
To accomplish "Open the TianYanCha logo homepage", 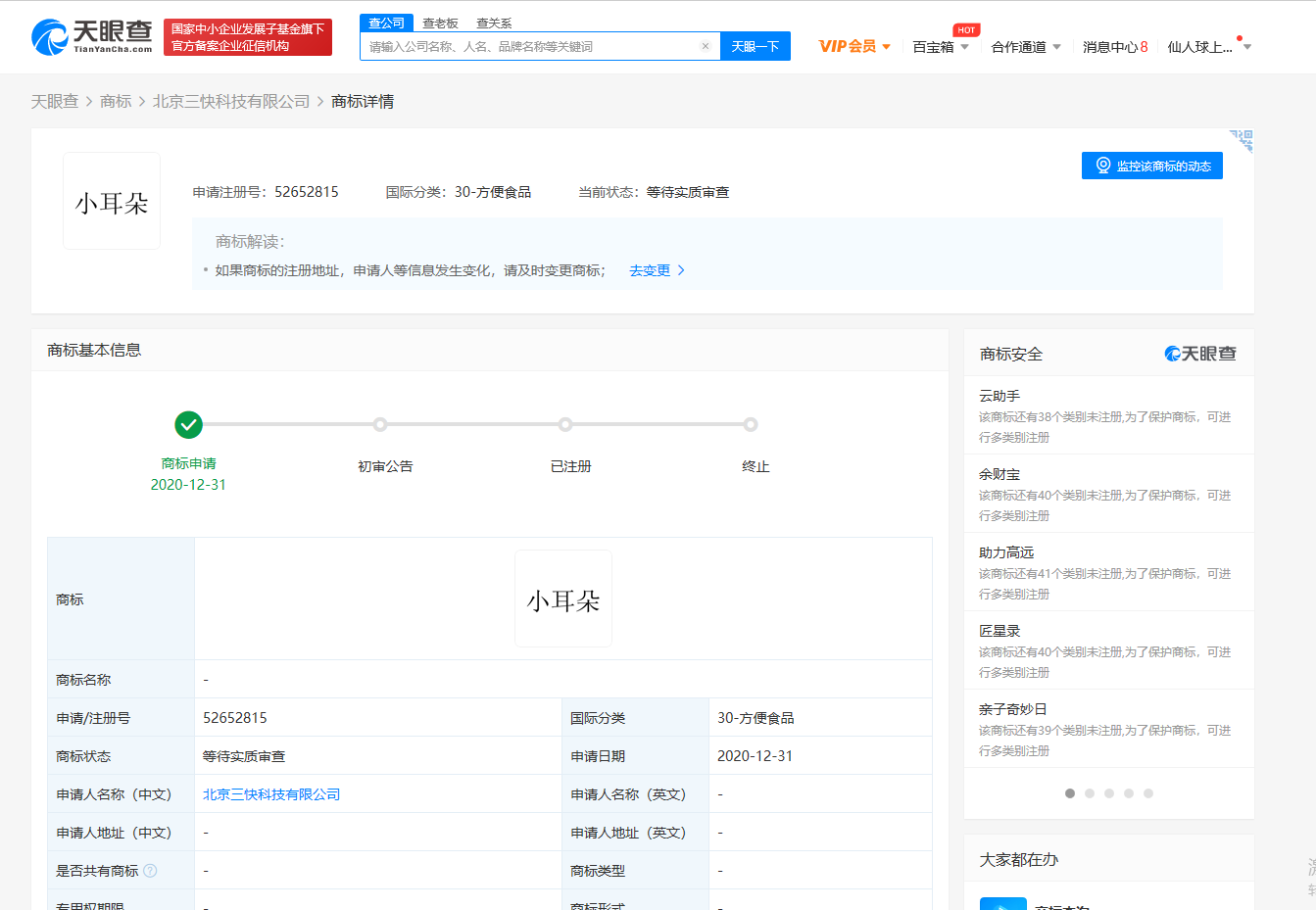I will 92,37.
